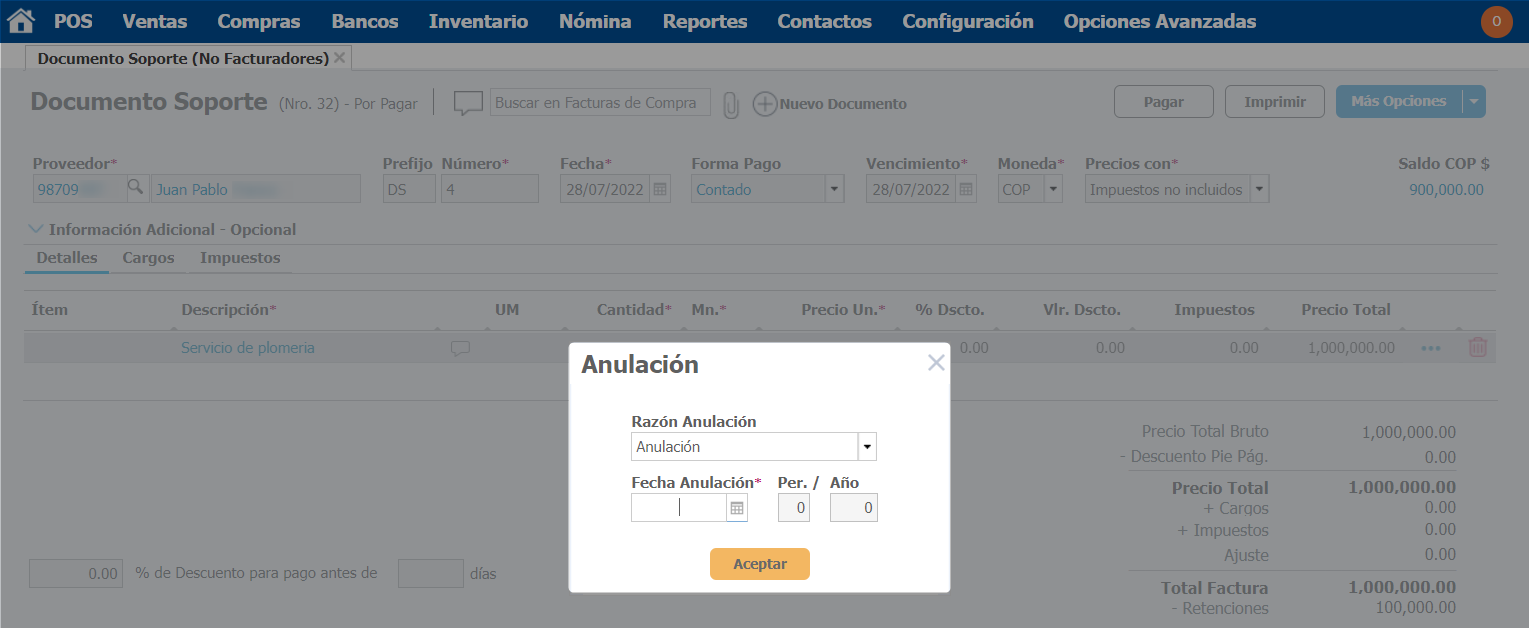Click the Imprimir button
1529x628 pixels.
click(1274, 101)
